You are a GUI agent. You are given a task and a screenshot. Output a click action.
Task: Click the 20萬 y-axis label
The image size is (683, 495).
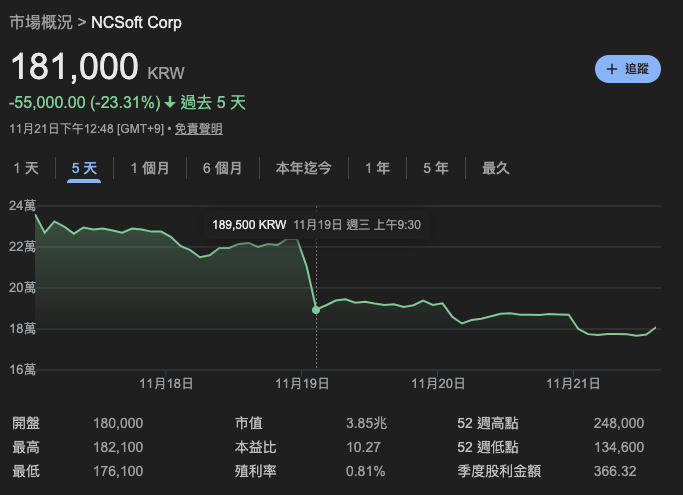point(22,288)
